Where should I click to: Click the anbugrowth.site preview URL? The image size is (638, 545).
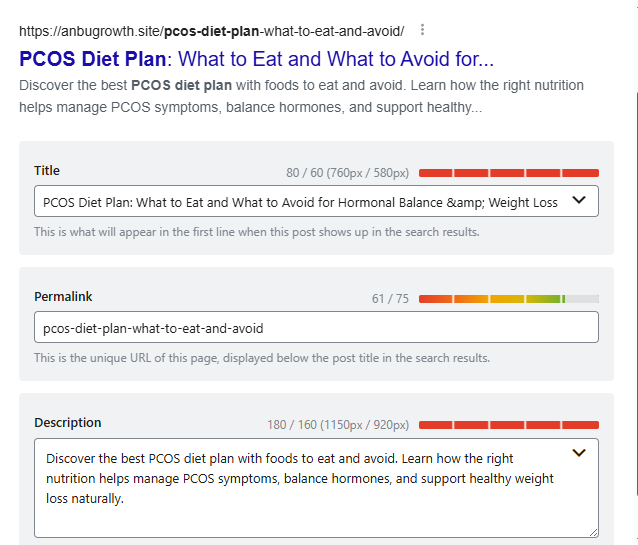point(211,29)
